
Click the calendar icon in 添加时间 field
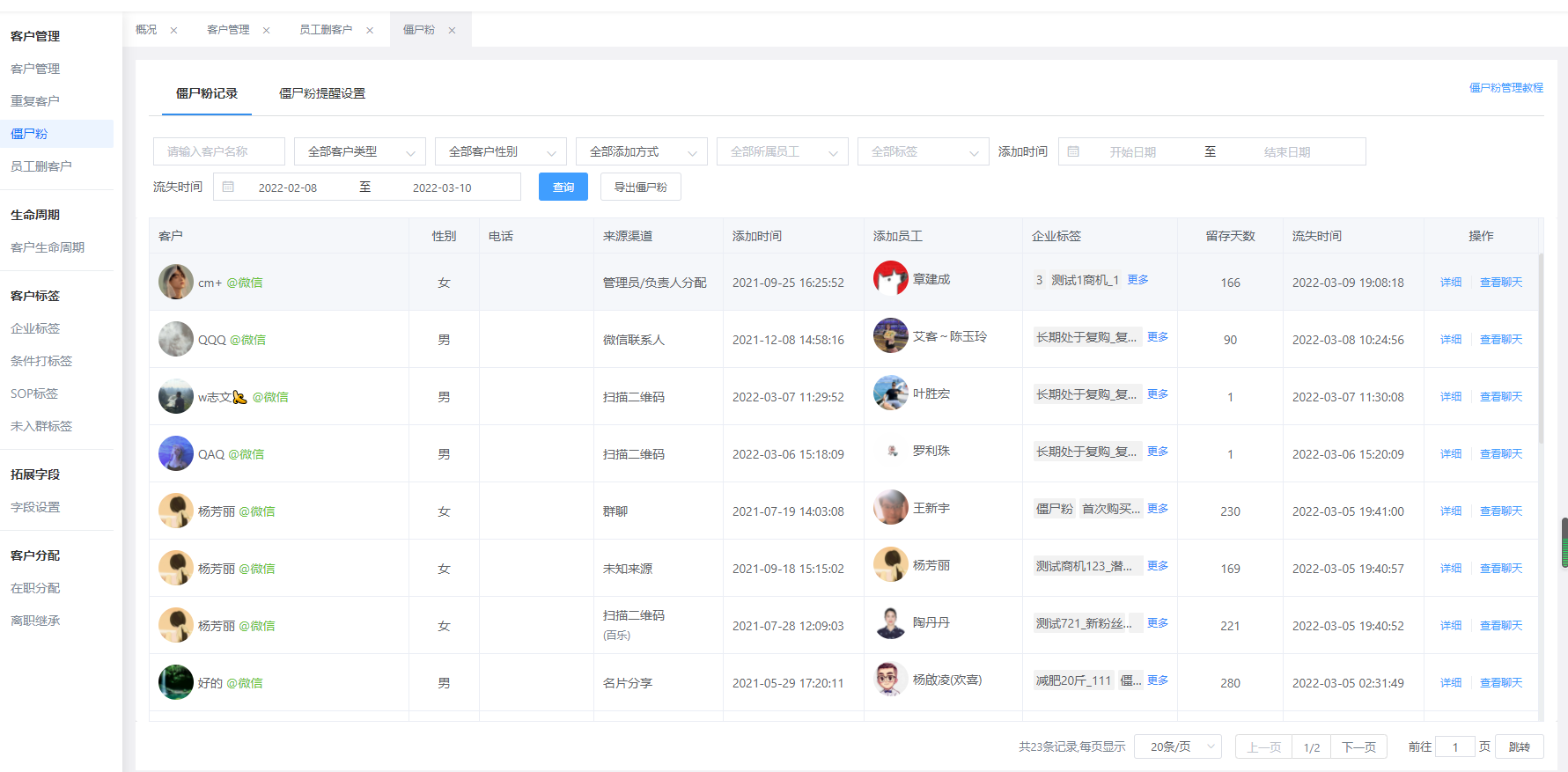[x=1073, y=152]
